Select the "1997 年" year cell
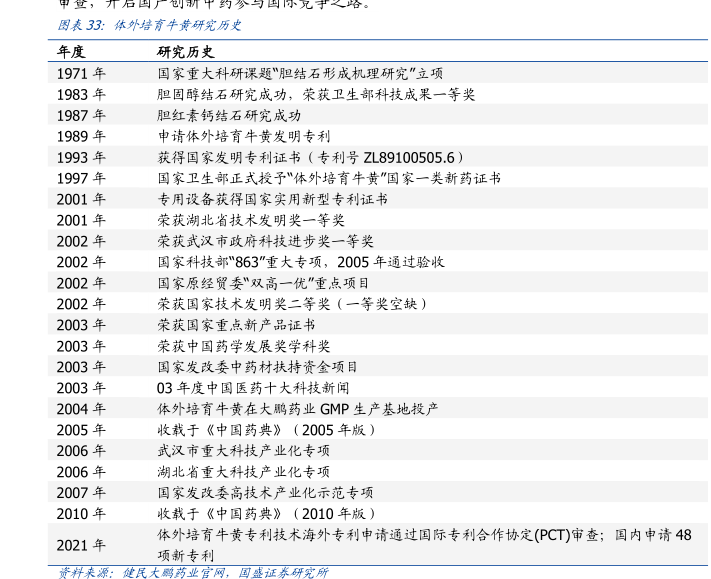The width and height of the screenshot is (711, 579). pyautogui.click(x=81, y=178)
